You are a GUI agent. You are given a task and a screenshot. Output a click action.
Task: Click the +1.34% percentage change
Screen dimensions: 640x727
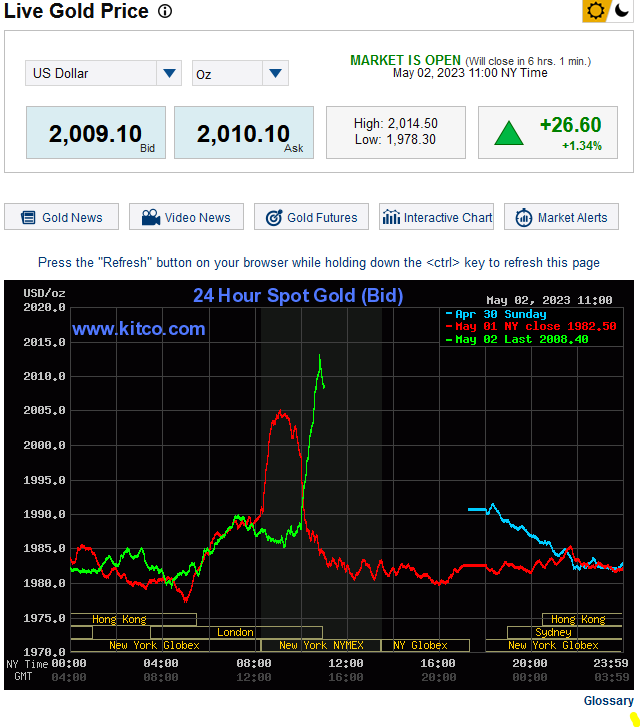tap(582, 146)
